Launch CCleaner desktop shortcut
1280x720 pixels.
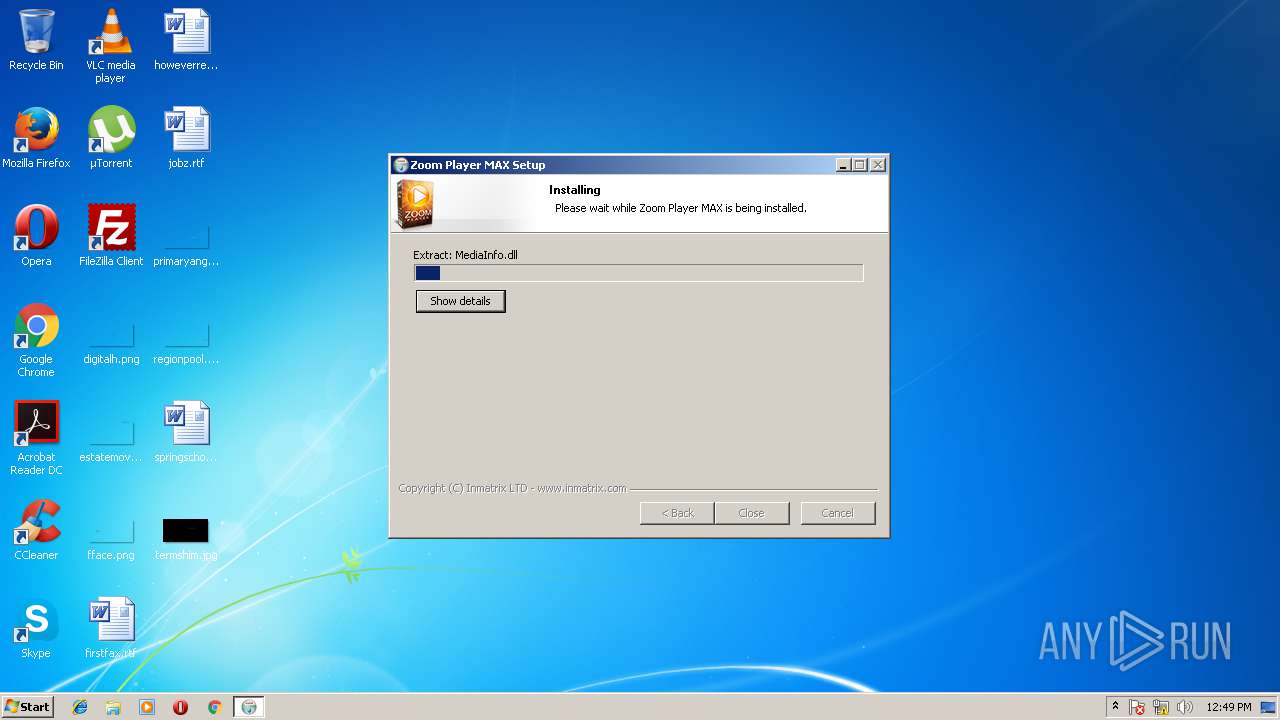tap(36, 530)
